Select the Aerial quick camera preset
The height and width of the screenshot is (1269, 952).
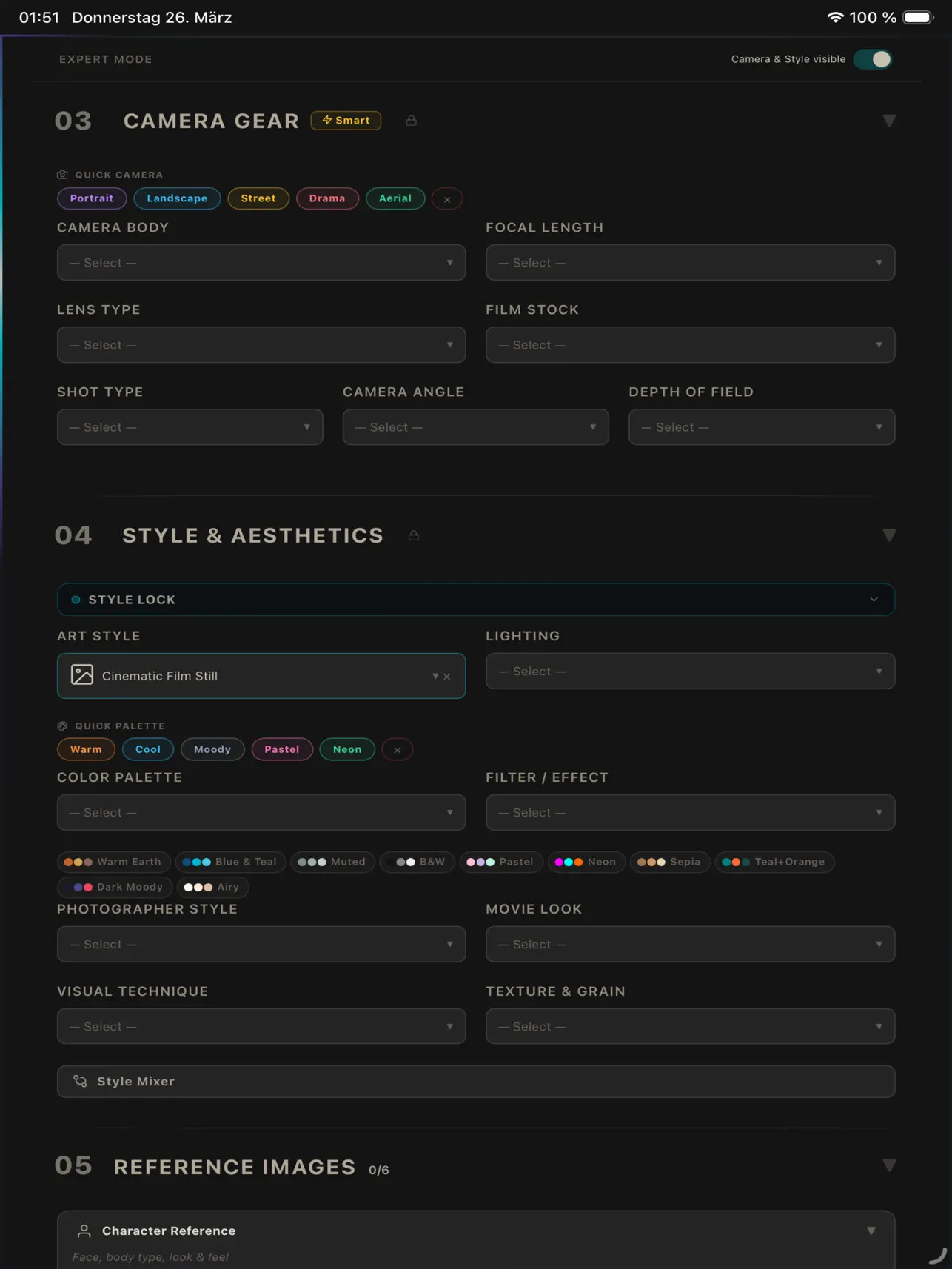point(395,198)
